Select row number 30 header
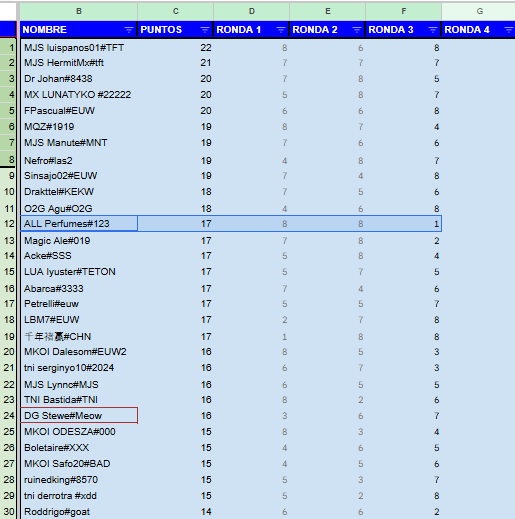Image resolution: width=515 pixels, height=519 pixels. click(8, 512)
